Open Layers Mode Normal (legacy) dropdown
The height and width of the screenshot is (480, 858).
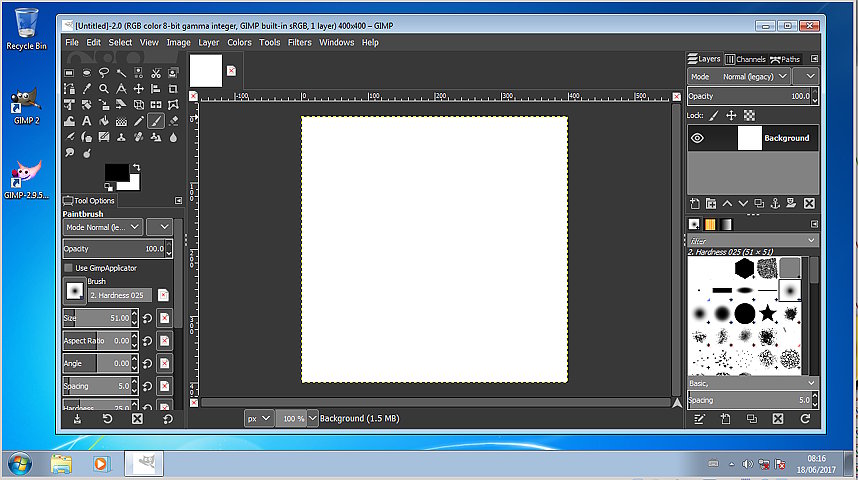click(x=739, y=77)
